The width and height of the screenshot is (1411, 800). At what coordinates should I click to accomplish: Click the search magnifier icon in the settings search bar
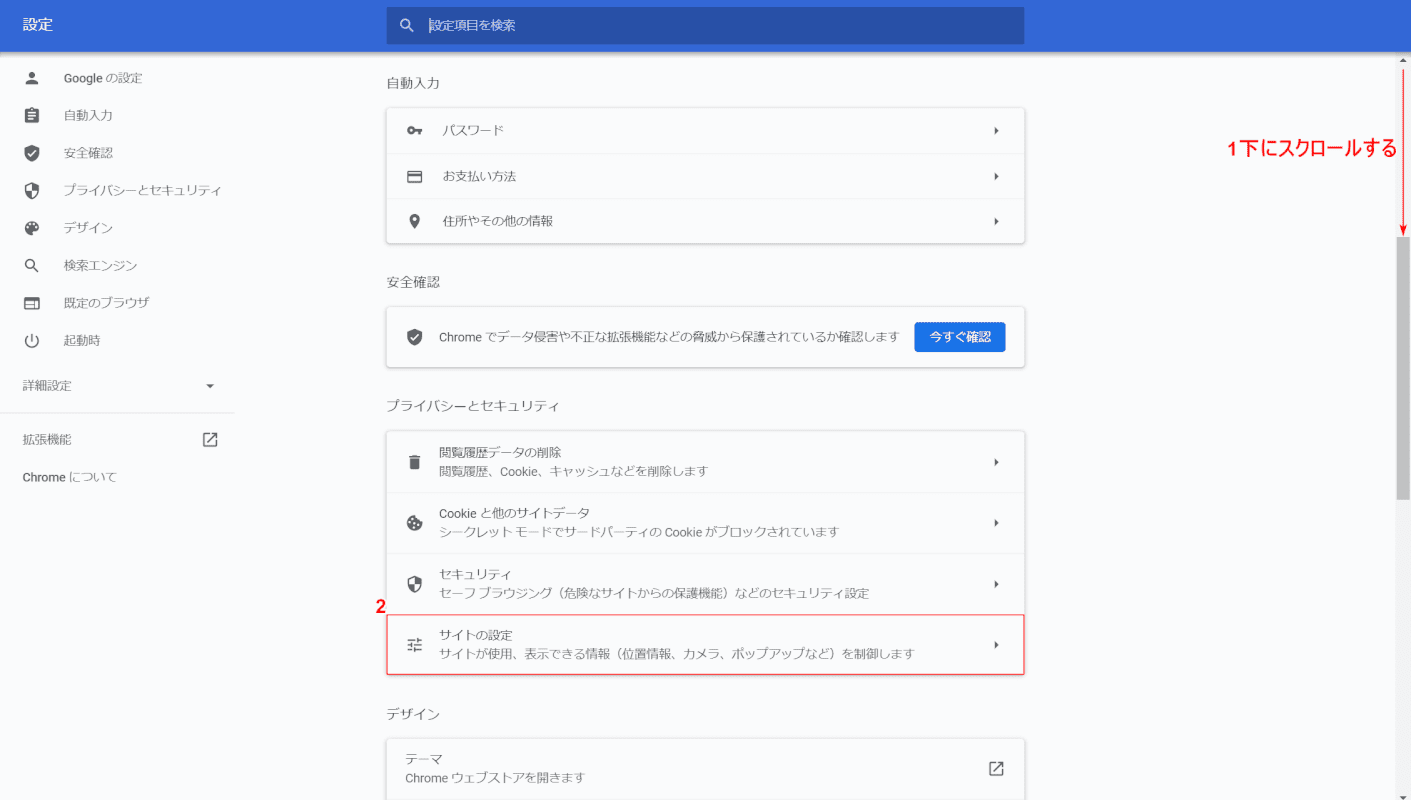[406, 25]
